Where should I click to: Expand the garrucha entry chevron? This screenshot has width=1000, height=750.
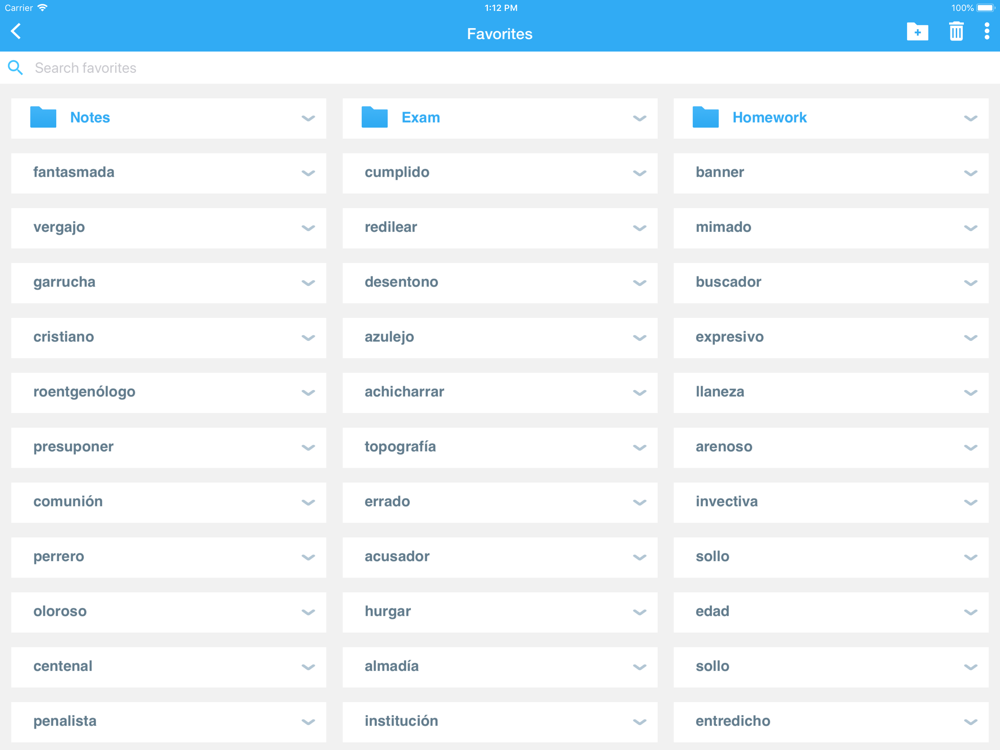[x=308, y=283]
